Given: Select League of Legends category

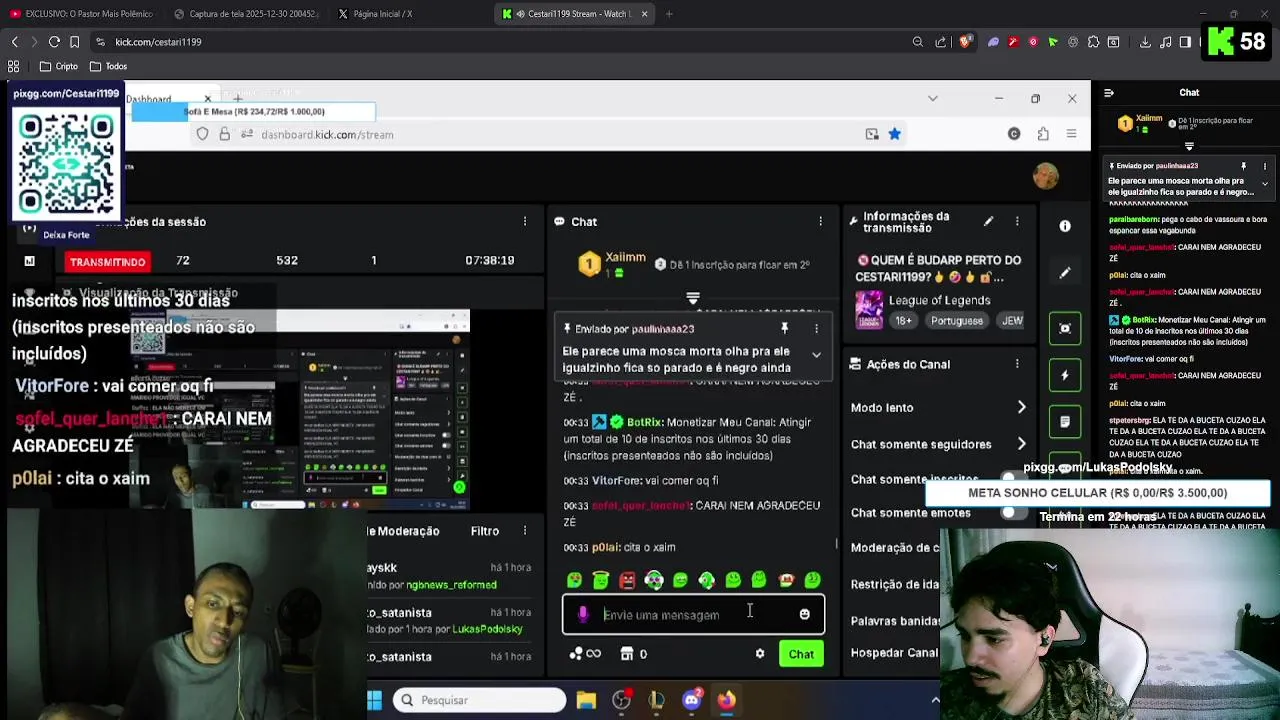Looking at the screenshot, I should pyautogui.click(x=940, y=300).
